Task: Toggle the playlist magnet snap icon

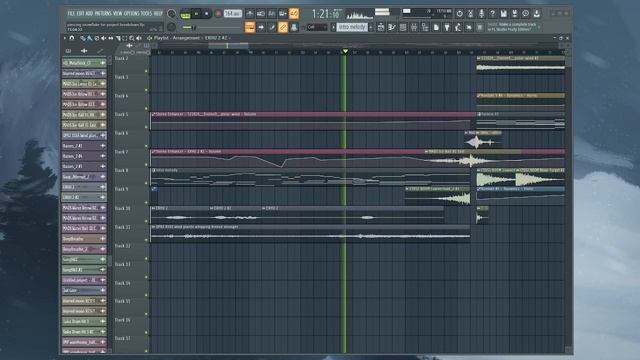Action: coord(72,38)
